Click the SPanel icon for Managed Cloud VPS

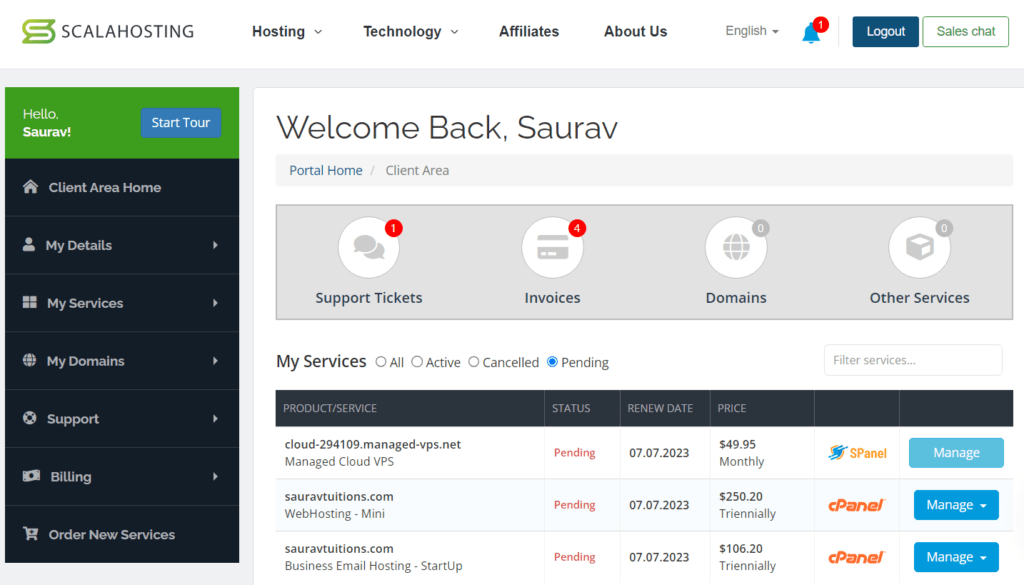click(857, 452)
